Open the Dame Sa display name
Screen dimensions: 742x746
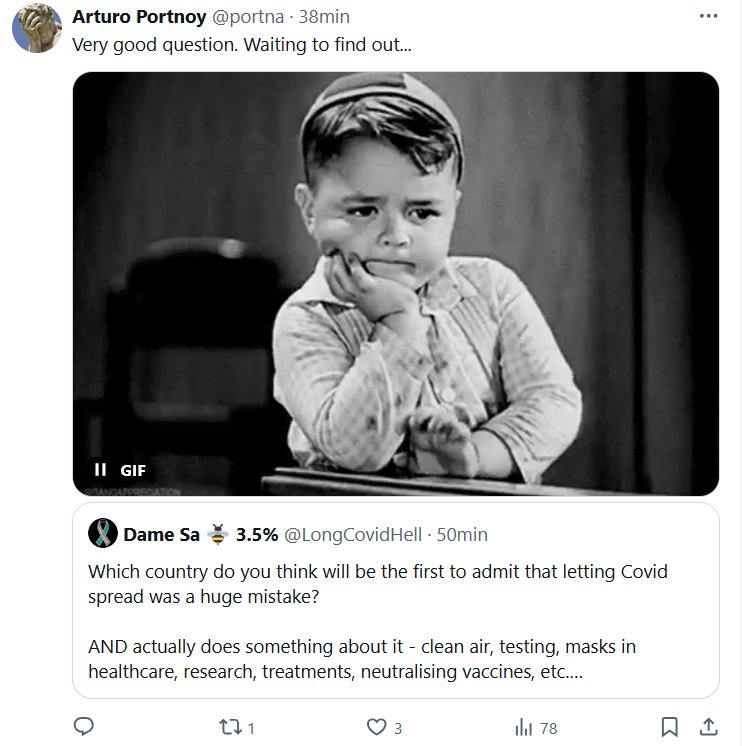[x=162, y=534]
